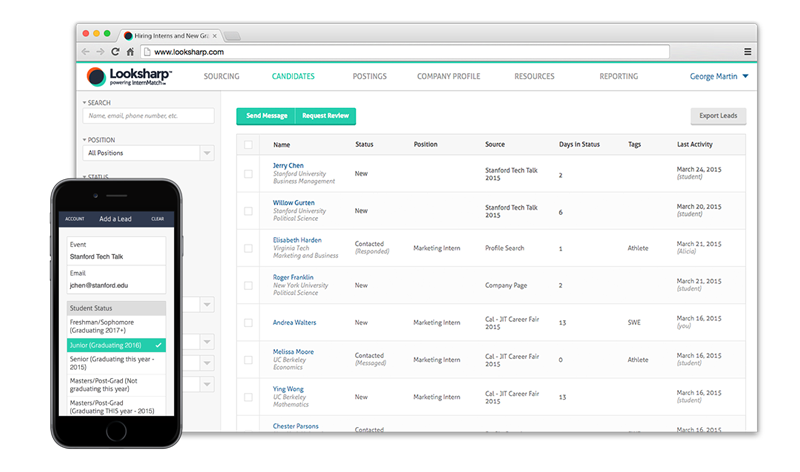The height and width of the screenshot is (472, 800).
Task: Open Melissa Moore's candidate profile
Action: pos(293,352)
